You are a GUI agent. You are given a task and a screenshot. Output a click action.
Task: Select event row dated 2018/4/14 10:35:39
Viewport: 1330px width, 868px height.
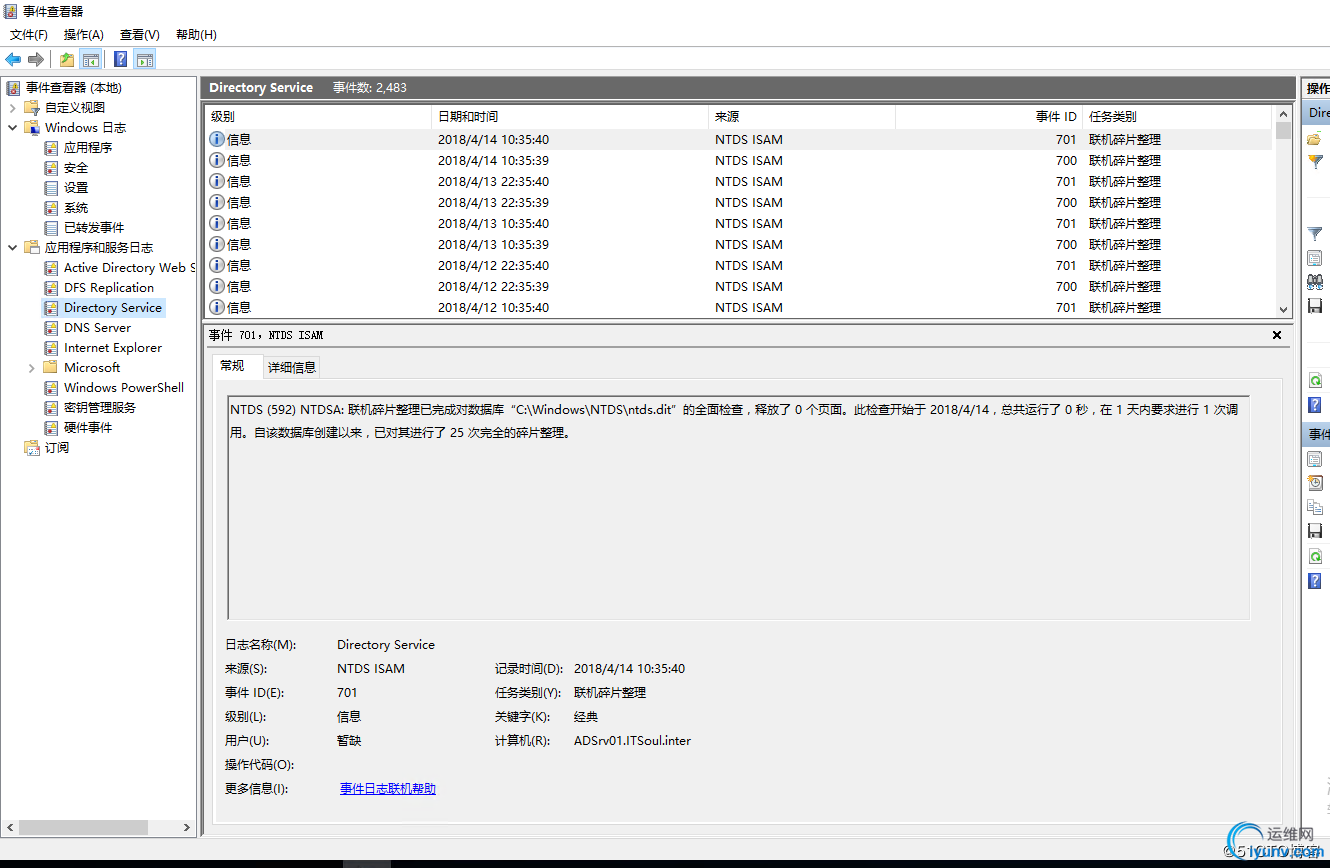[x=738, y=160]
